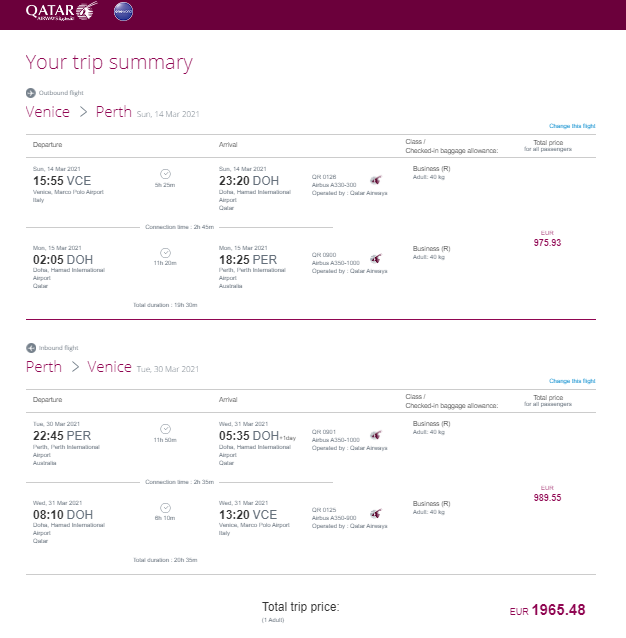Screen dimensions: 626x638
Task: Click the Qatar oryx logo beside flight QR 0126
Action: click(376, 180)
